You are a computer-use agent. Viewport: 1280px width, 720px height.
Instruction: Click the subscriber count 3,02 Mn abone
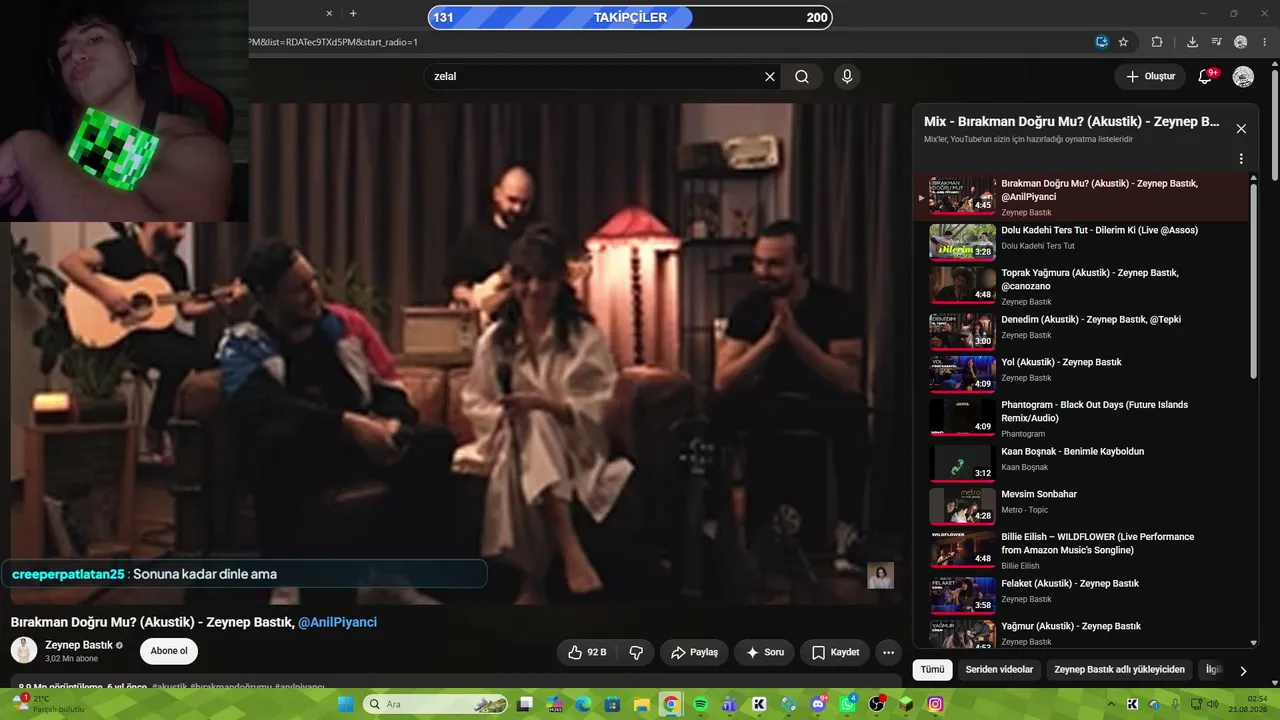(x=74, y=659)
